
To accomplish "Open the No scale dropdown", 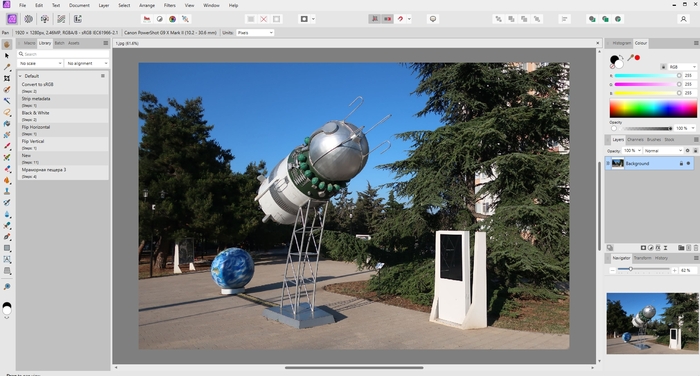I will [40, 63].
